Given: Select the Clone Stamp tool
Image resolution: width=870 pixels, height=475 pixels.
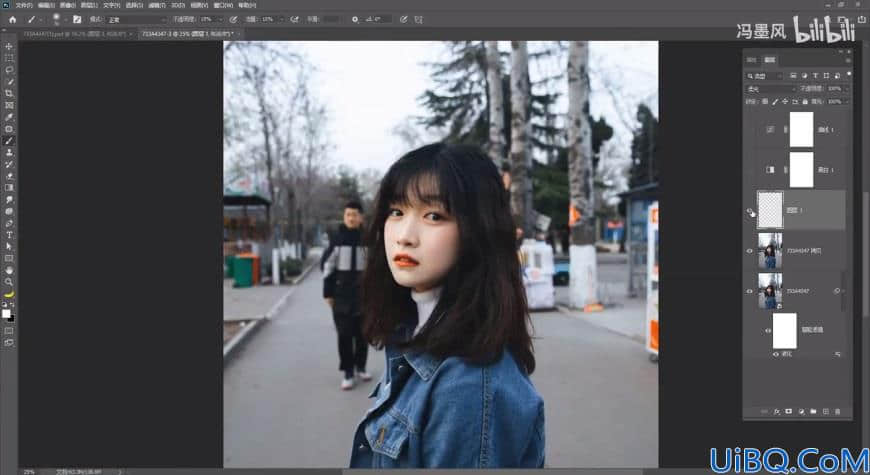Looking at the screenshot, I should (x=9, y=152).
